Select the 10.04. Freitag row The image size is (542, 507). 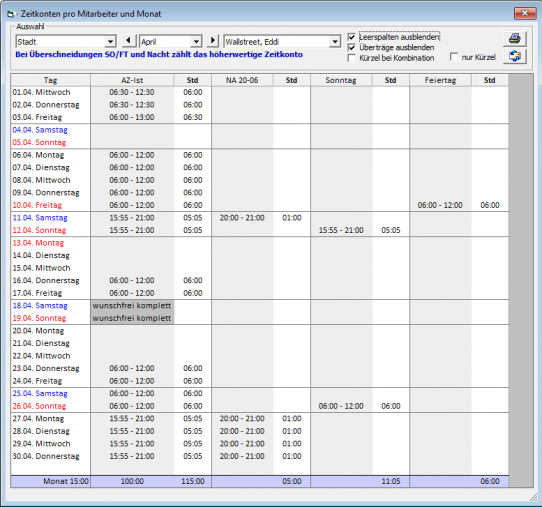click(259, 205)
